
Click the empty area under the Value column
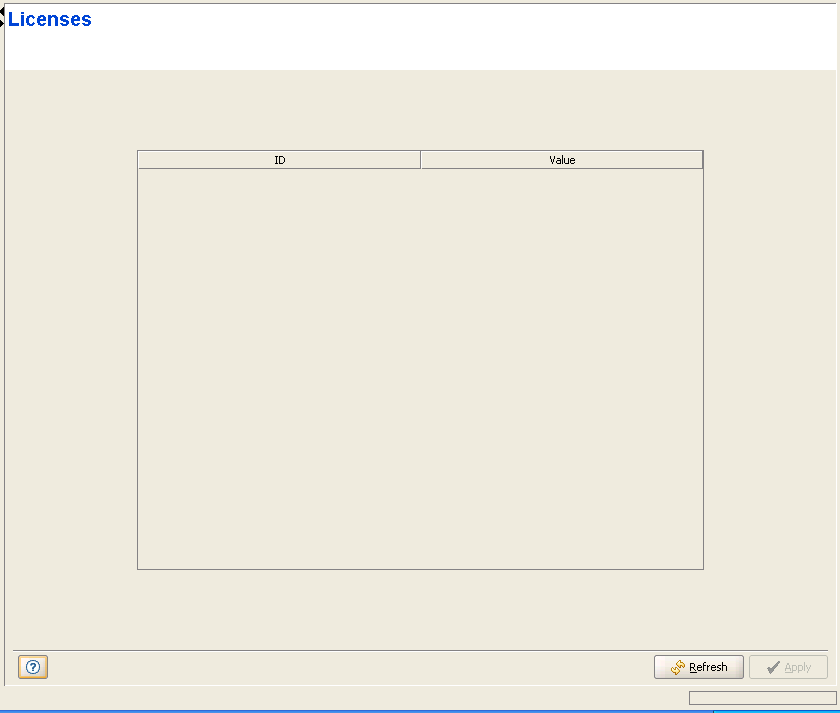[x=562, y=360]
